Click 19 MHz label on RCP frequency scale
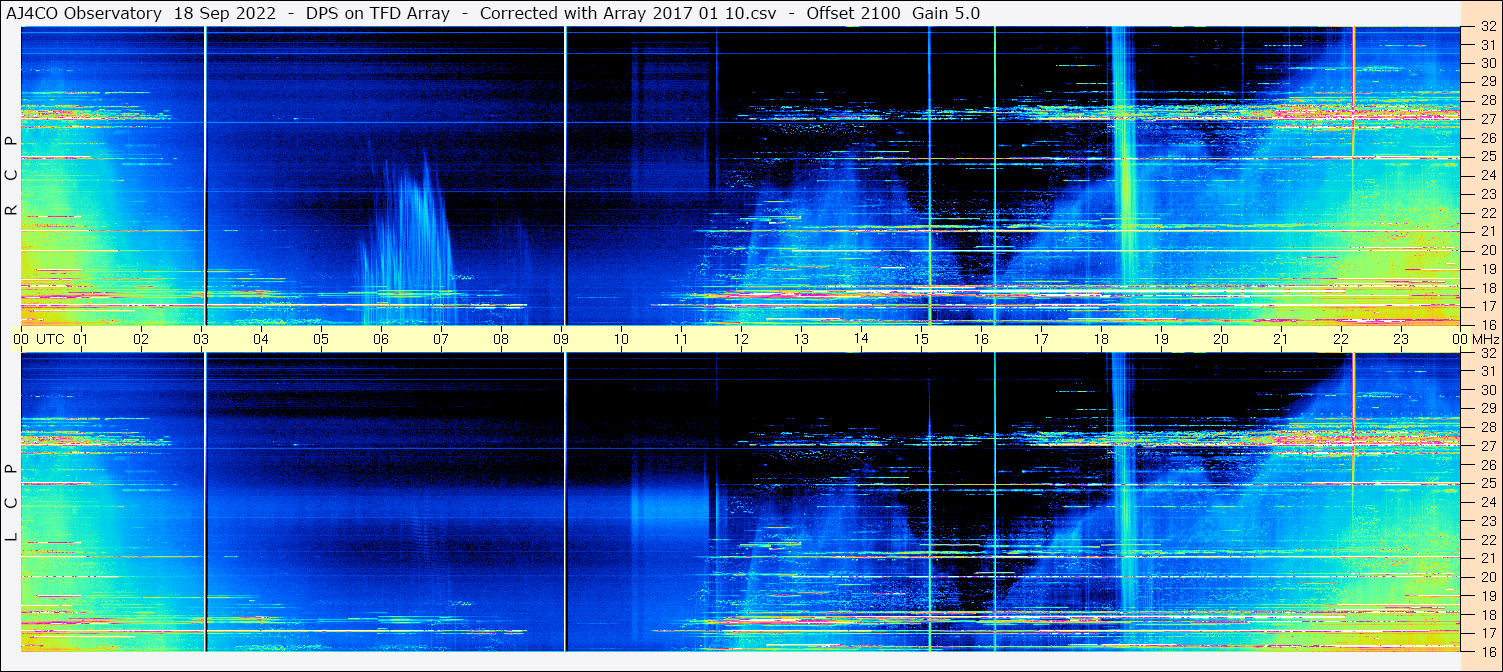Screen dimensions: 1503x672 point(1487,269)
